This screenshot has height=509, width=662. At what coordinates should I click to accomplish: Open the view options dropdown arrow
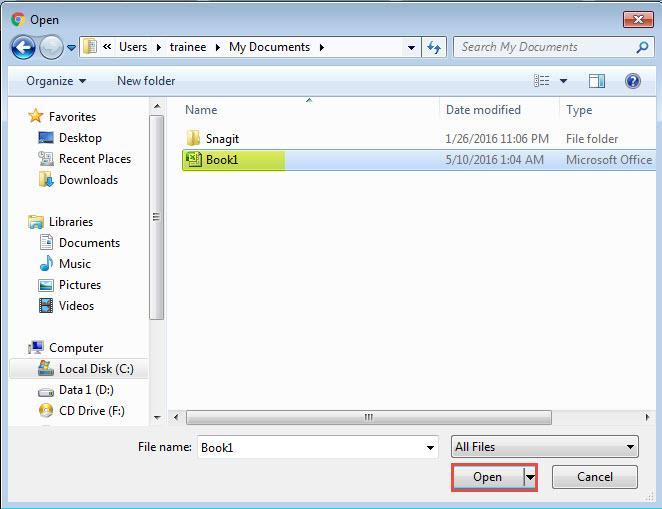[x=563, y=81]
